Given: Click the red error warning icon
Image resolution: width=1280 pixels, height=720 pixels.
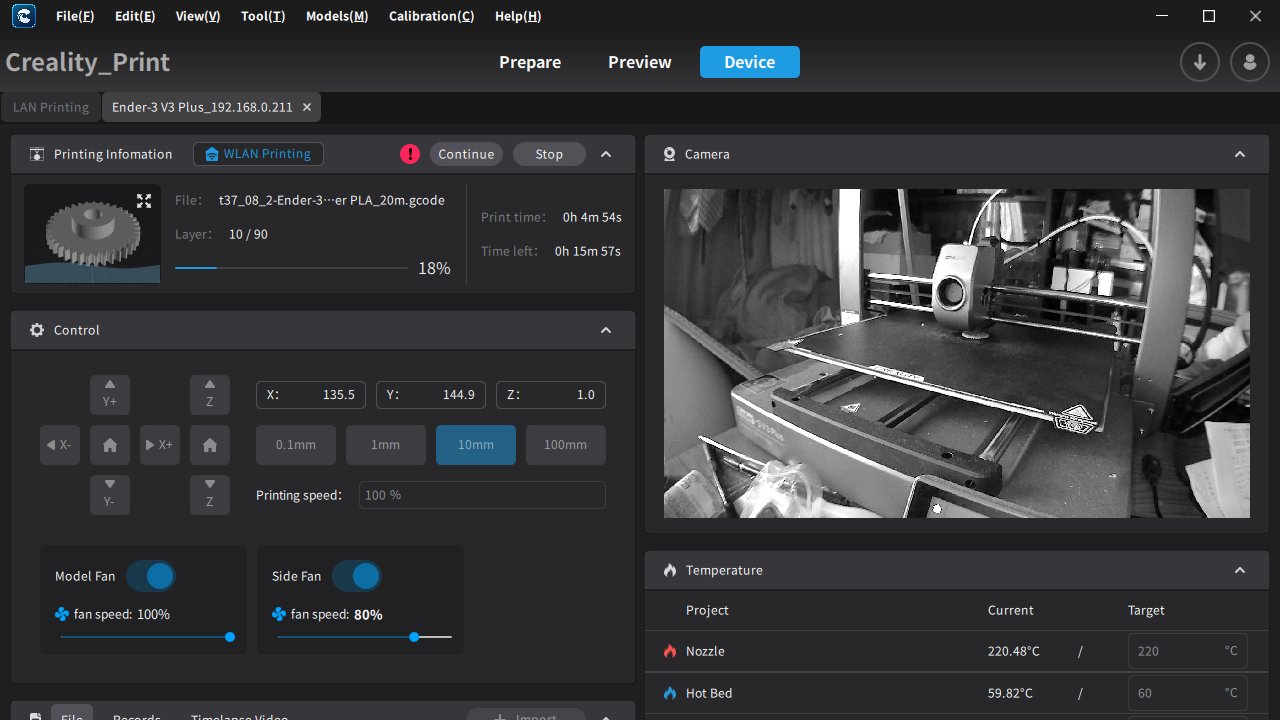Looking at the screenshot, I should click(x=410, y=154).
